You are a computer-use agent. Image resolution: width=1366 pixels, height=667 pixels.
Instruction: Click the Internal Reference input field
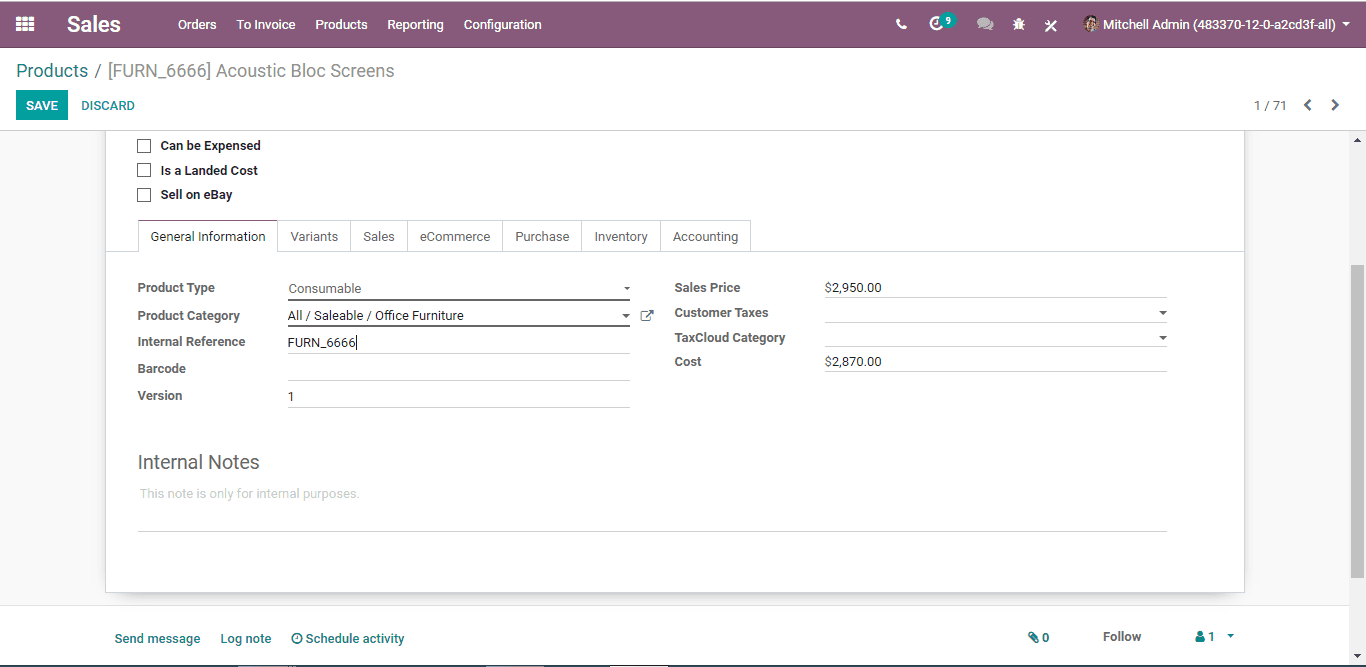point(459,342)
